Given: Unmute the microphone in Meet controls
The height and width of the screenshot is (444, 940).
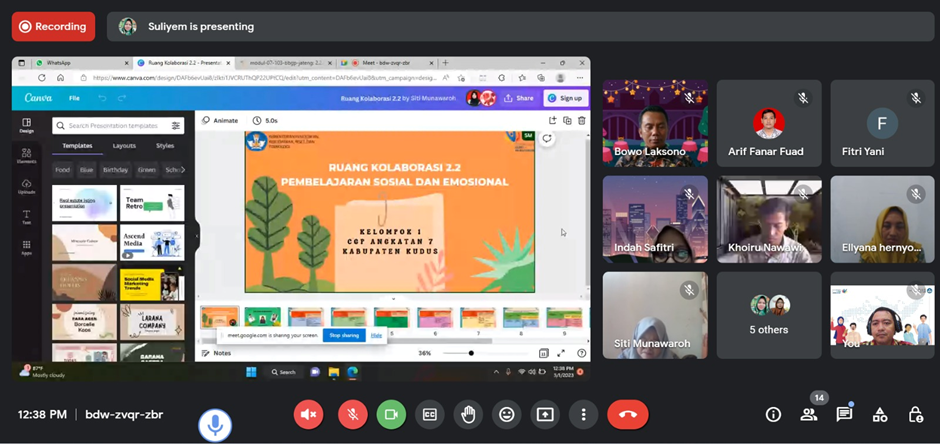Looking at the screenshot, I should pyautogui.click(x=352, y=415).
